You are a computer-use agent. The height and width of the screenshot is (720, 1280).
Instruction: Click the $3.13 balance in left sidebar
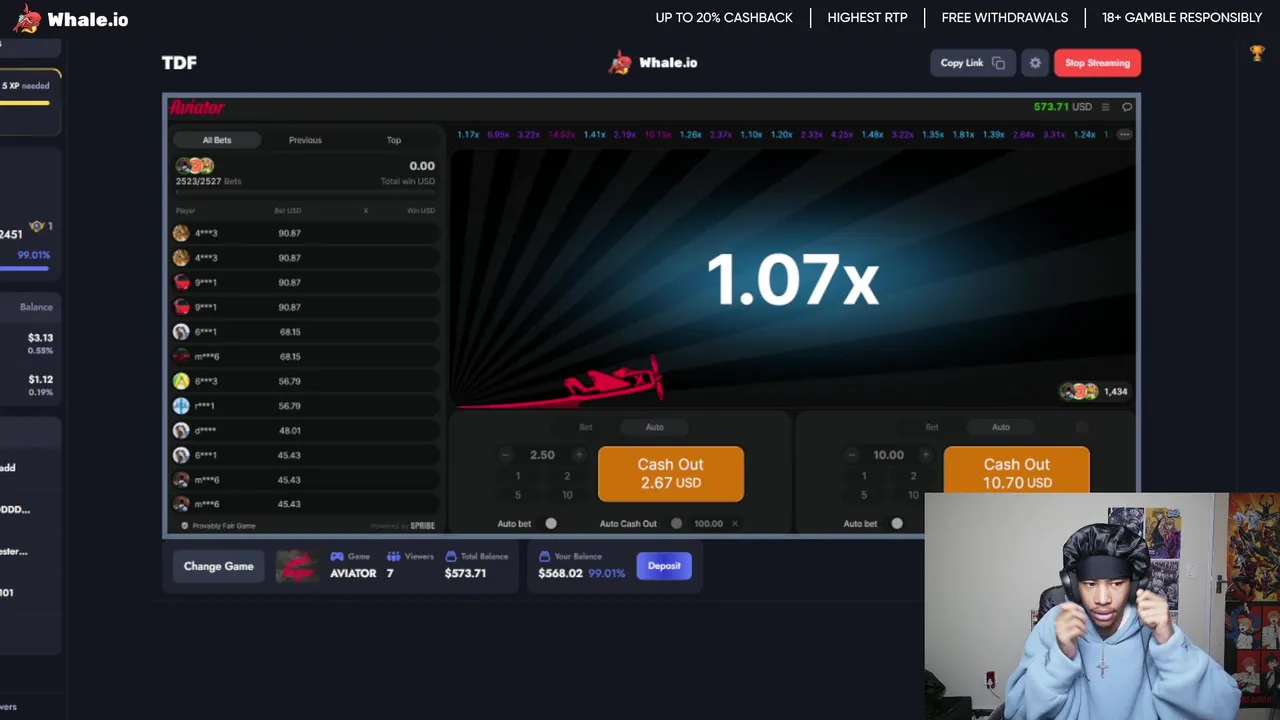click(40, 338)
